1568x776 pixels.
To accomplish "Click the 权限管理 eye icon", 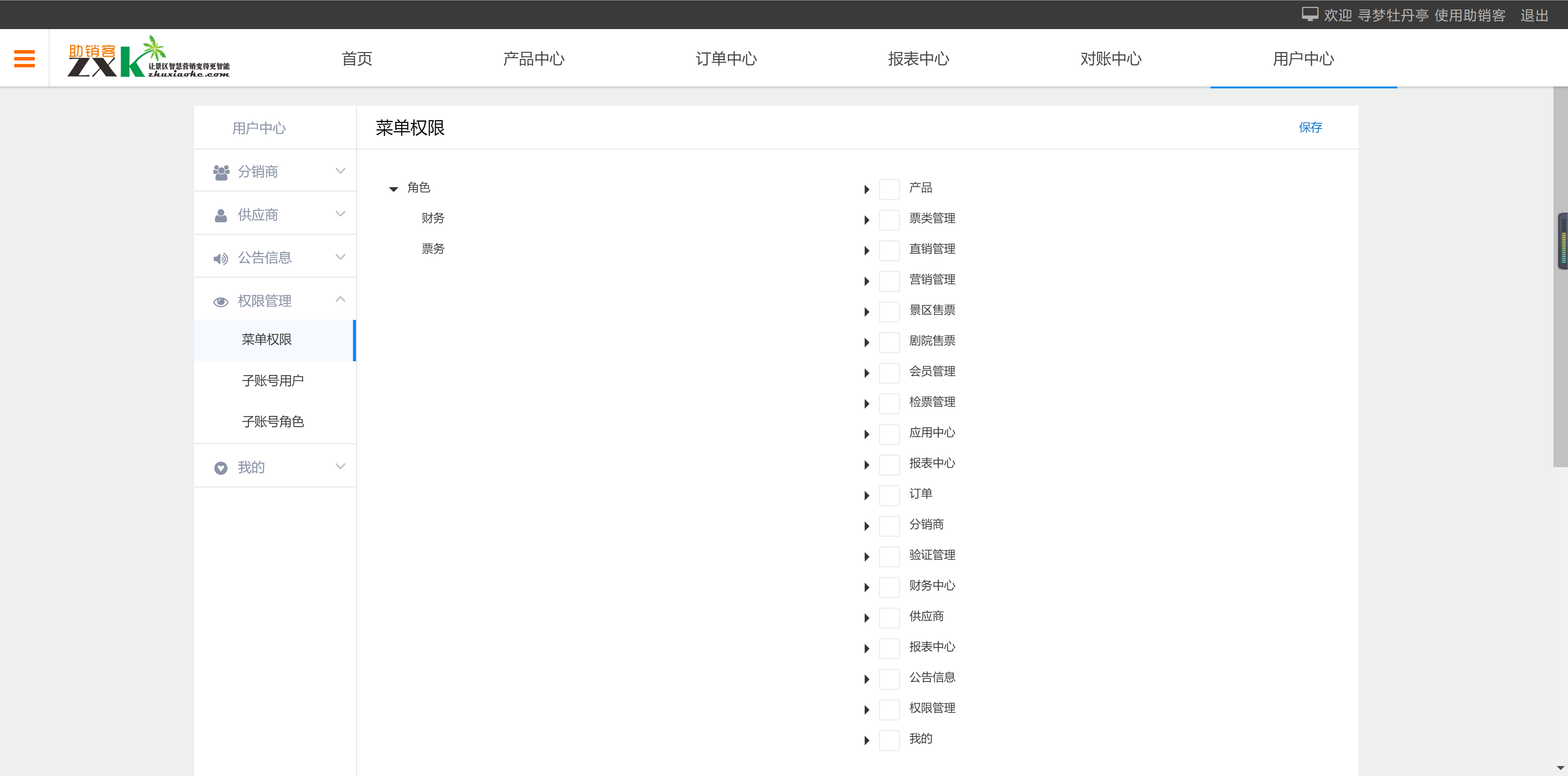I will [x=220, y=301].
